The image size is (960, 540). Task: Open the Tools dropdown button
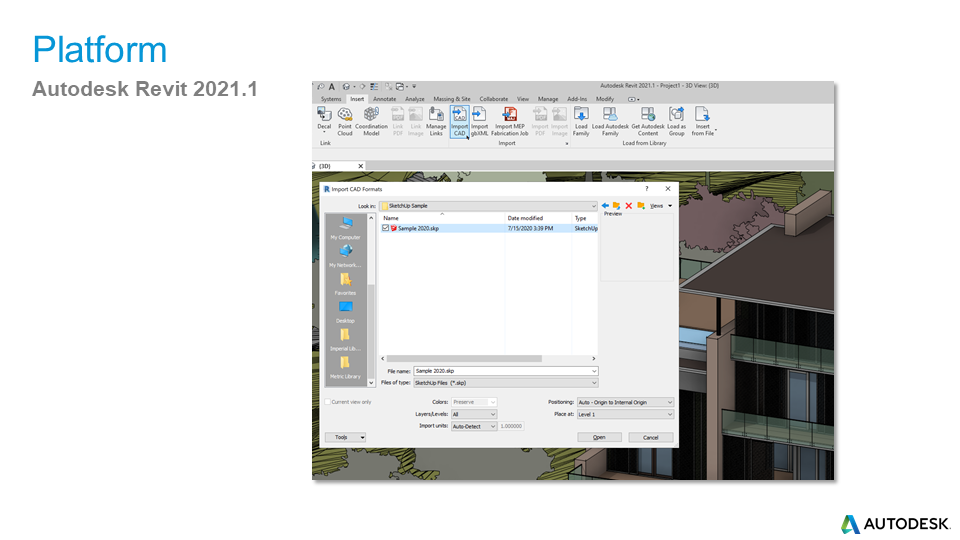[345, 437]
